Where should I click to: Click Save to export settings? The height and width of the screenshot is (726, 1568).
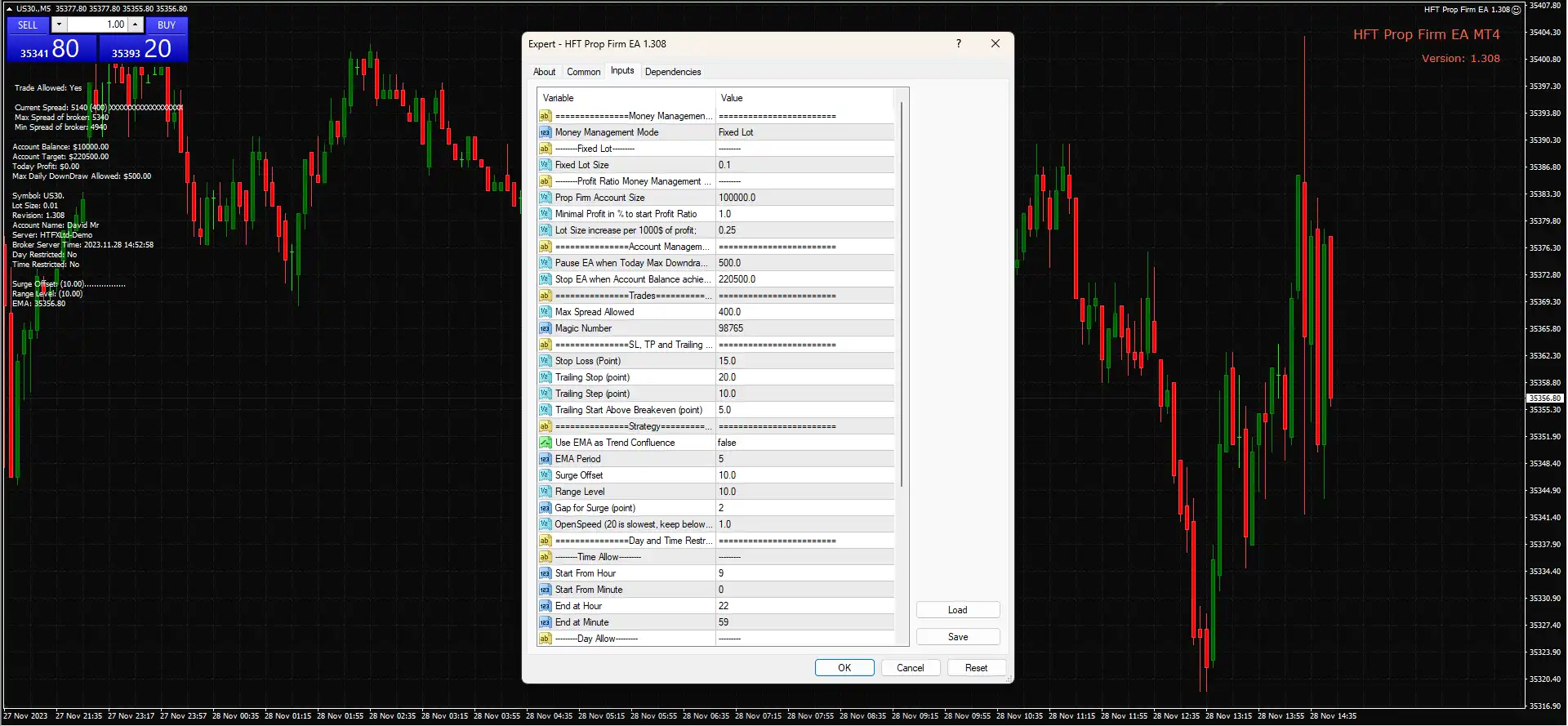point(958,637)
